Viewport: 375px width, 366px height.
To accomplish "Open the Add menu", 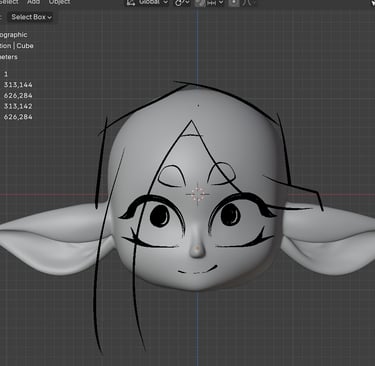I will point(33,2).
